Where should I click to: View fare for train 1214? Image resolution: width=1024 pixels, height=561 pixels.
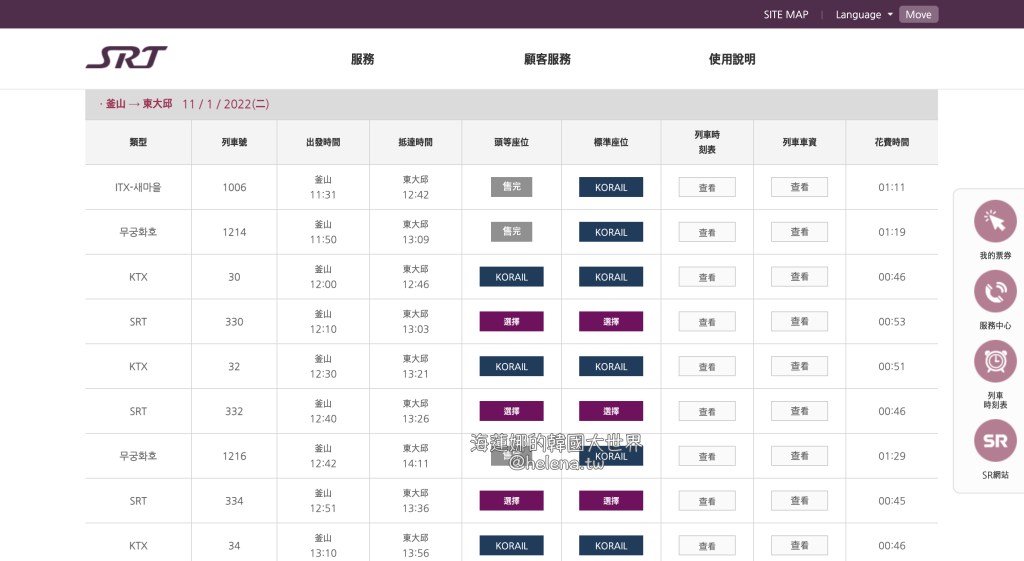[799, 232]
